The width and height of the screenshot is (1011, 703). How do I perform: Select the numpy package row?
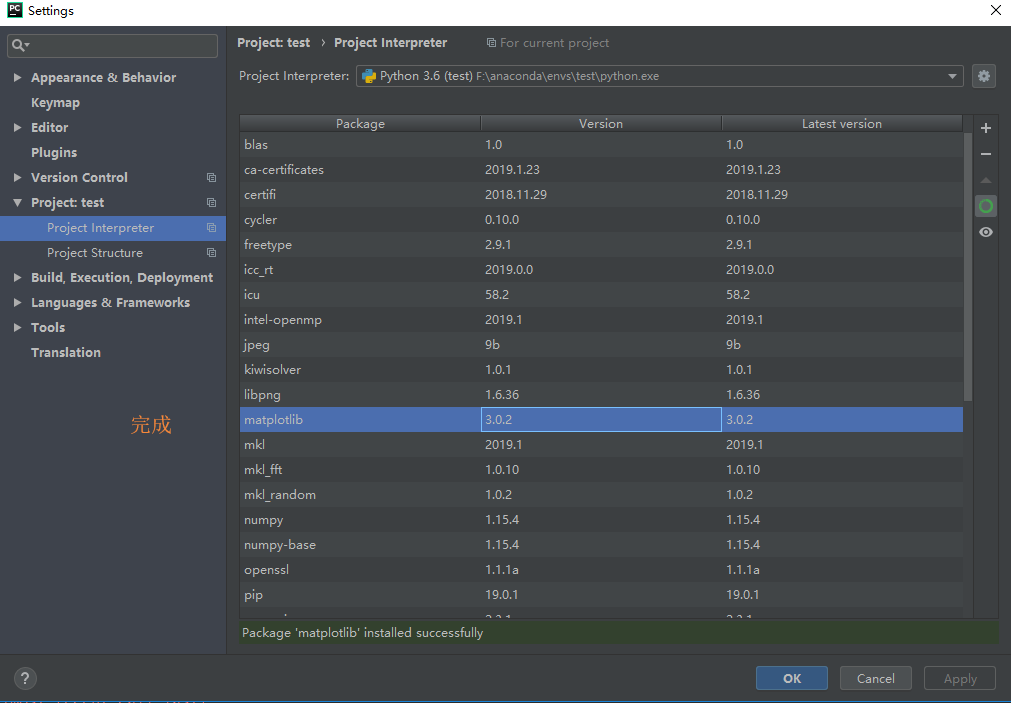(x=601, y=520)
